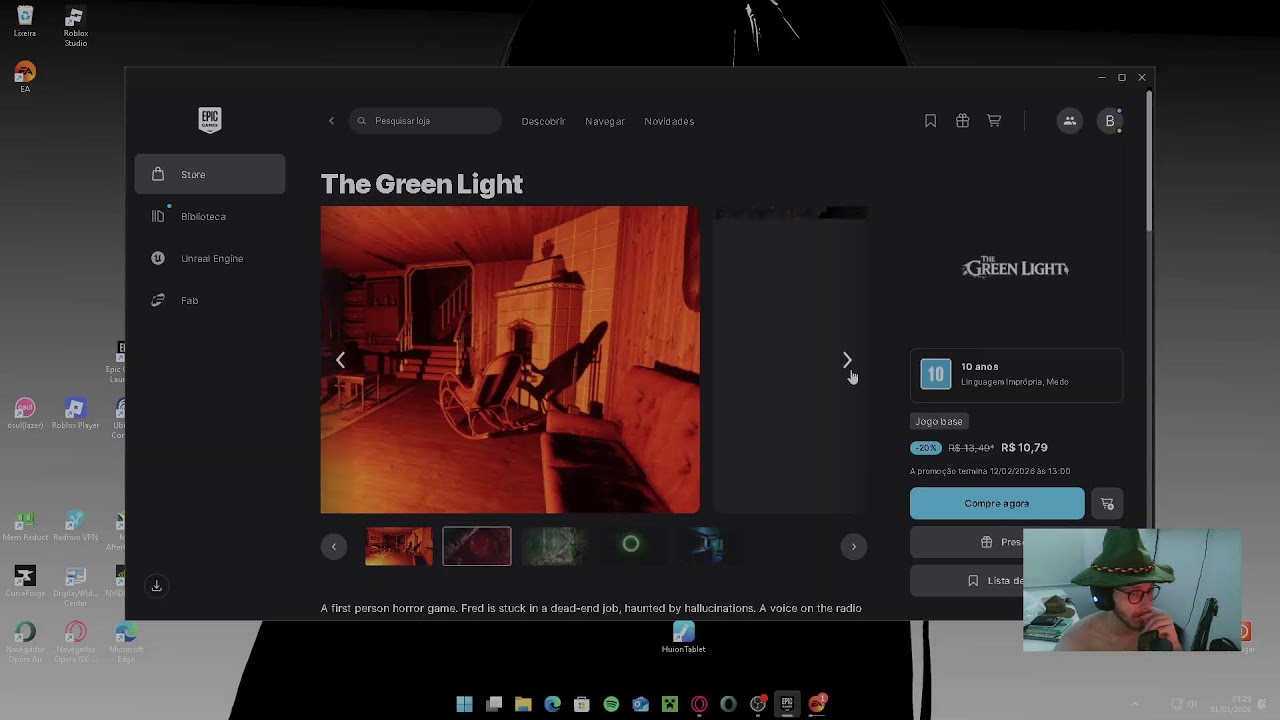Click the Epic Games logo in the sidebar
The height and width of the screenshot is (720, 1280).
coord(209,120)
